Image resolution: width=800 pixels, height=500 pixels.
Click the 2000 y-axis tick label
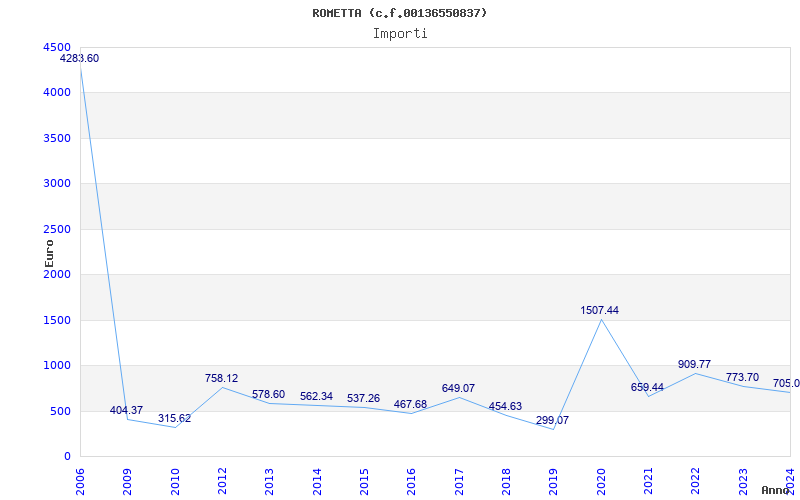tap(57, 274)
